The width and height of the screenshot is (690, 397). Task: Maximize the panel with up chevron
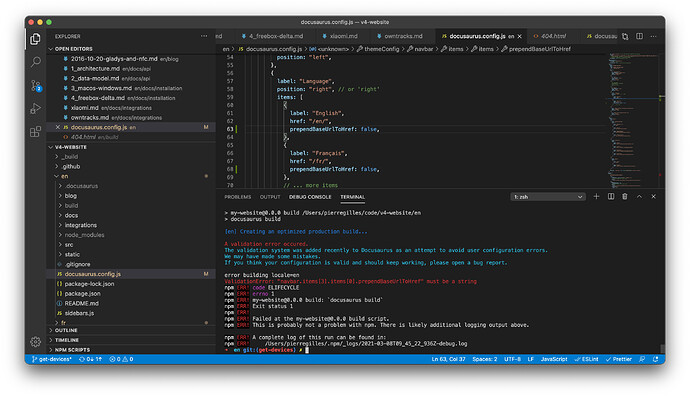(639, 196)
